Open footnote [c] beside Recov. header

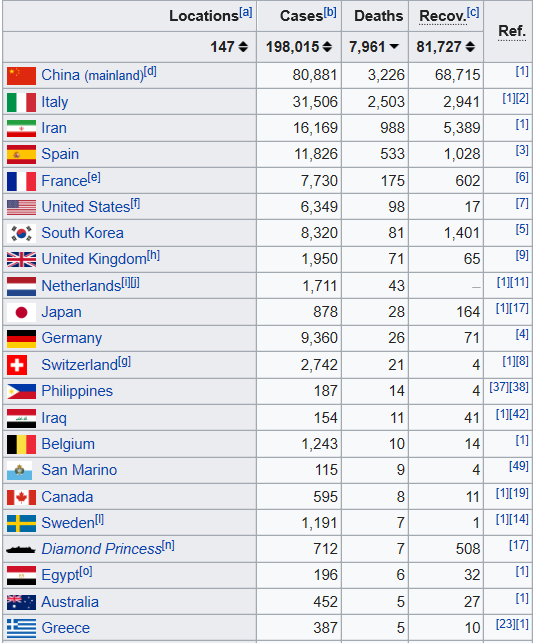pos(473,12)
